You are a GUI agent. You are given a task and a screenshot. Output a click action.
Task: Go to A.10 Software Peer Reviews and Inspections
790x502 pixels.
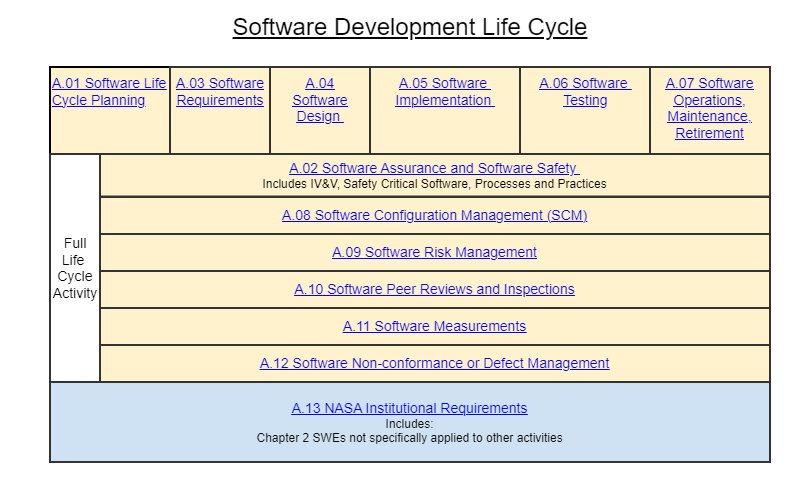[434, 289]
